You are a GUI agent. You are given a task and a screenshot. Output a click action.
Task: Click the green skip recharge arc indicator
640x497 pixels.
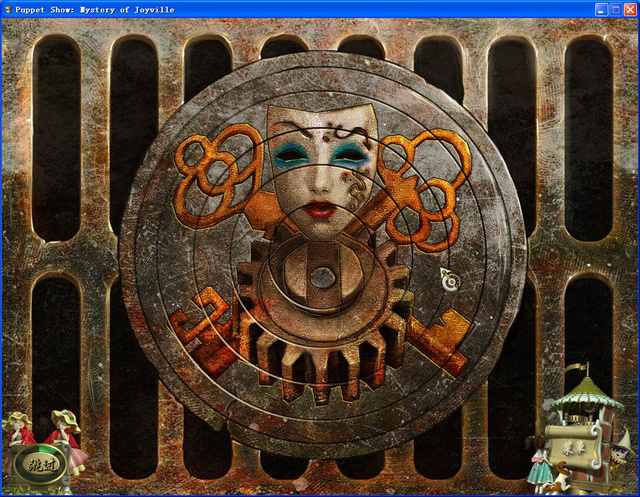pyautogui.click(x=49, y=448)
